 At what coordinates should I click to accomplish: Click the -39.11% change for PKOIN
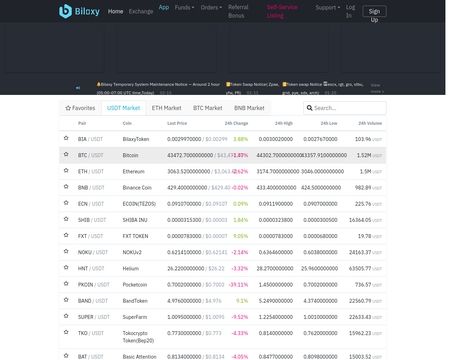pos(238,285)
